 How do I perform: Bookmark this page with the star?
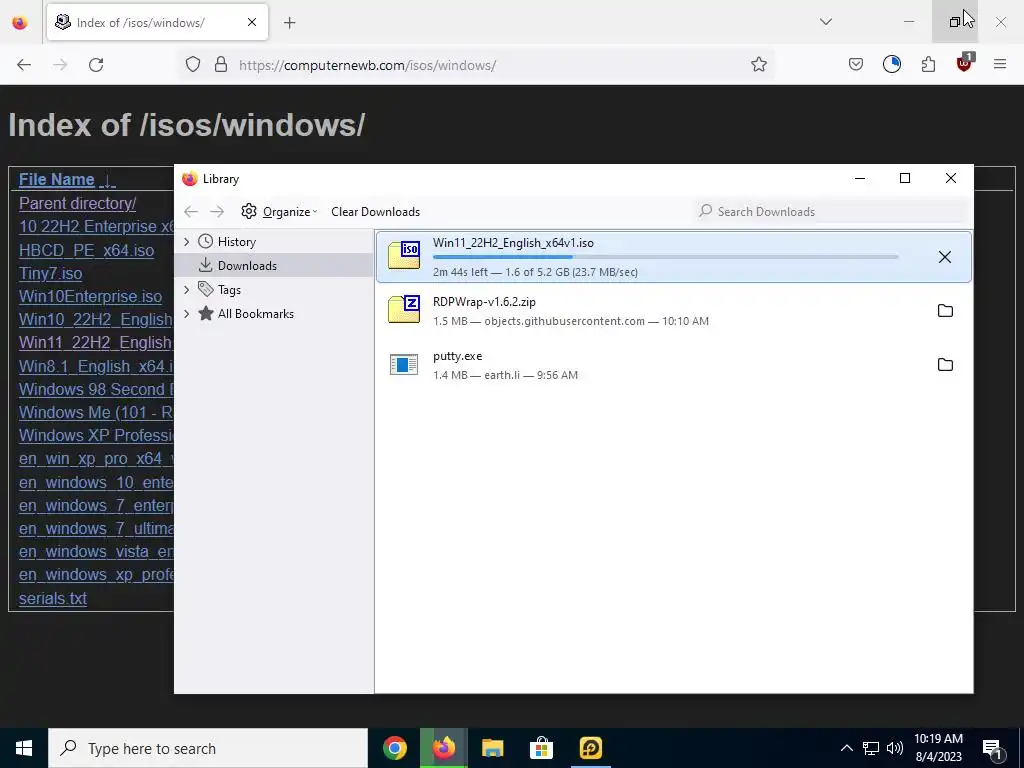pyautogui.click(x=758, y=64)
